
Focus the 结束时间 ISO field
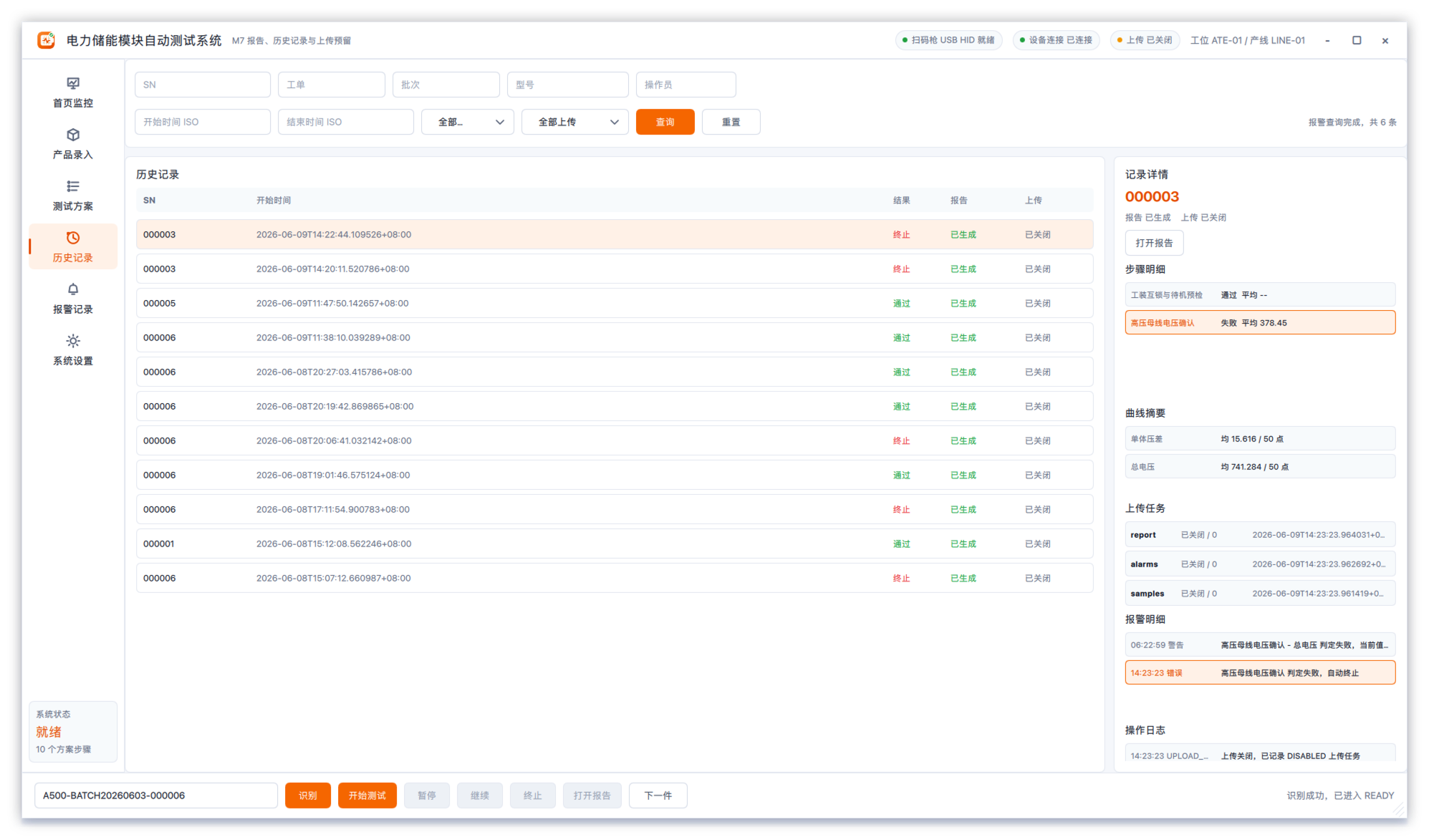tap(346, 122)
